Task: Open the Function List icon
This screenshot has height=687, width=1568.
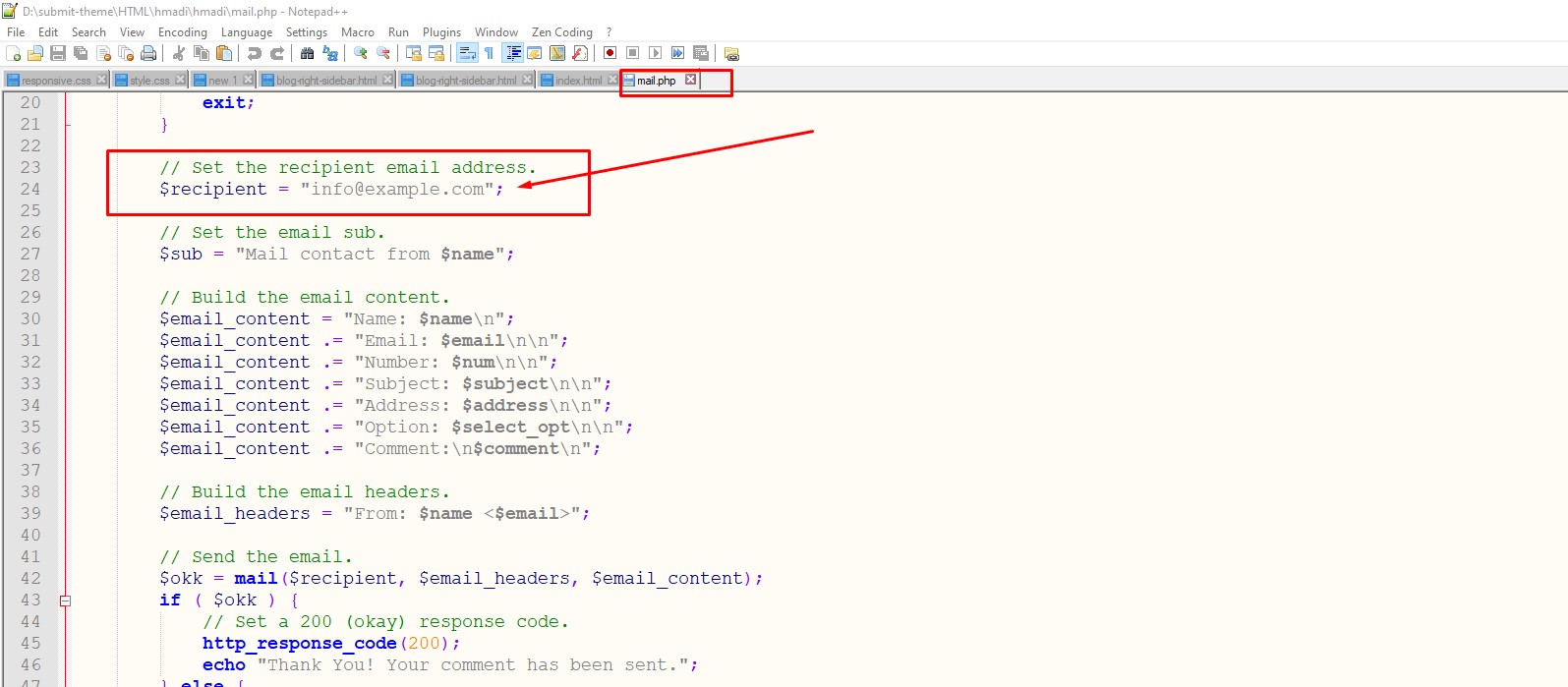Action: coord(579,53)
